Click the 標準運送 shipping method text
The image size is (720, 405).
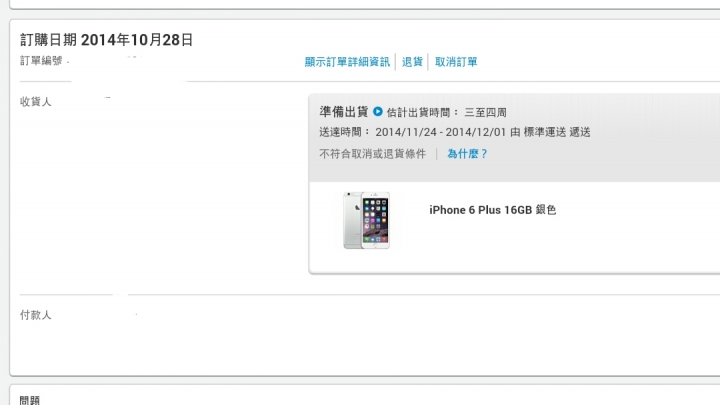[545, 132]
